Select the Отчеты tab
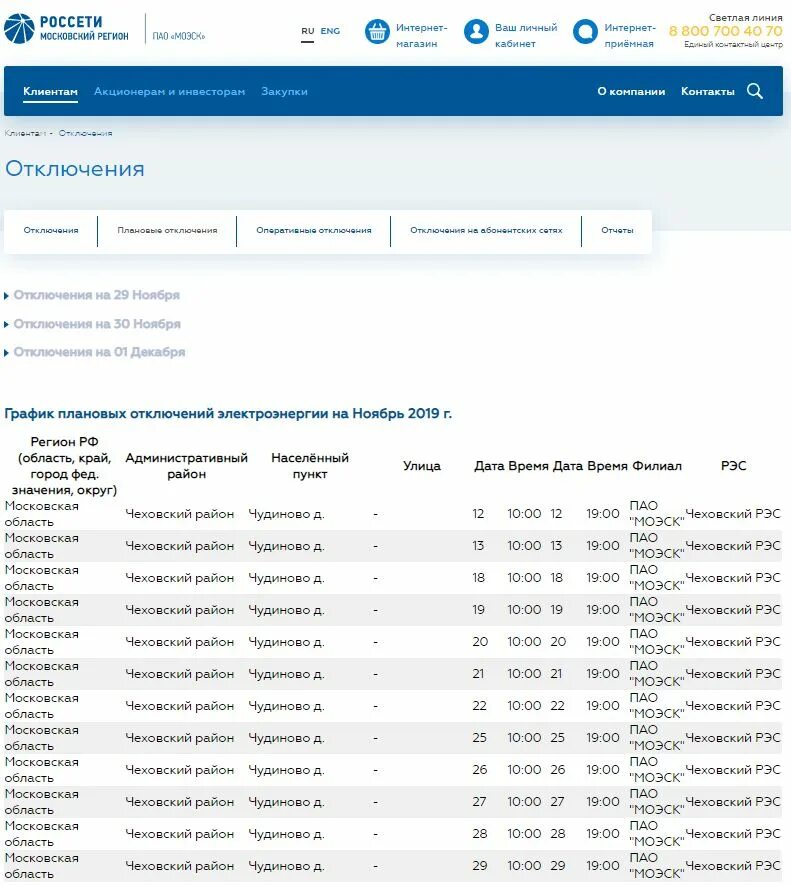 pos(617,230)
